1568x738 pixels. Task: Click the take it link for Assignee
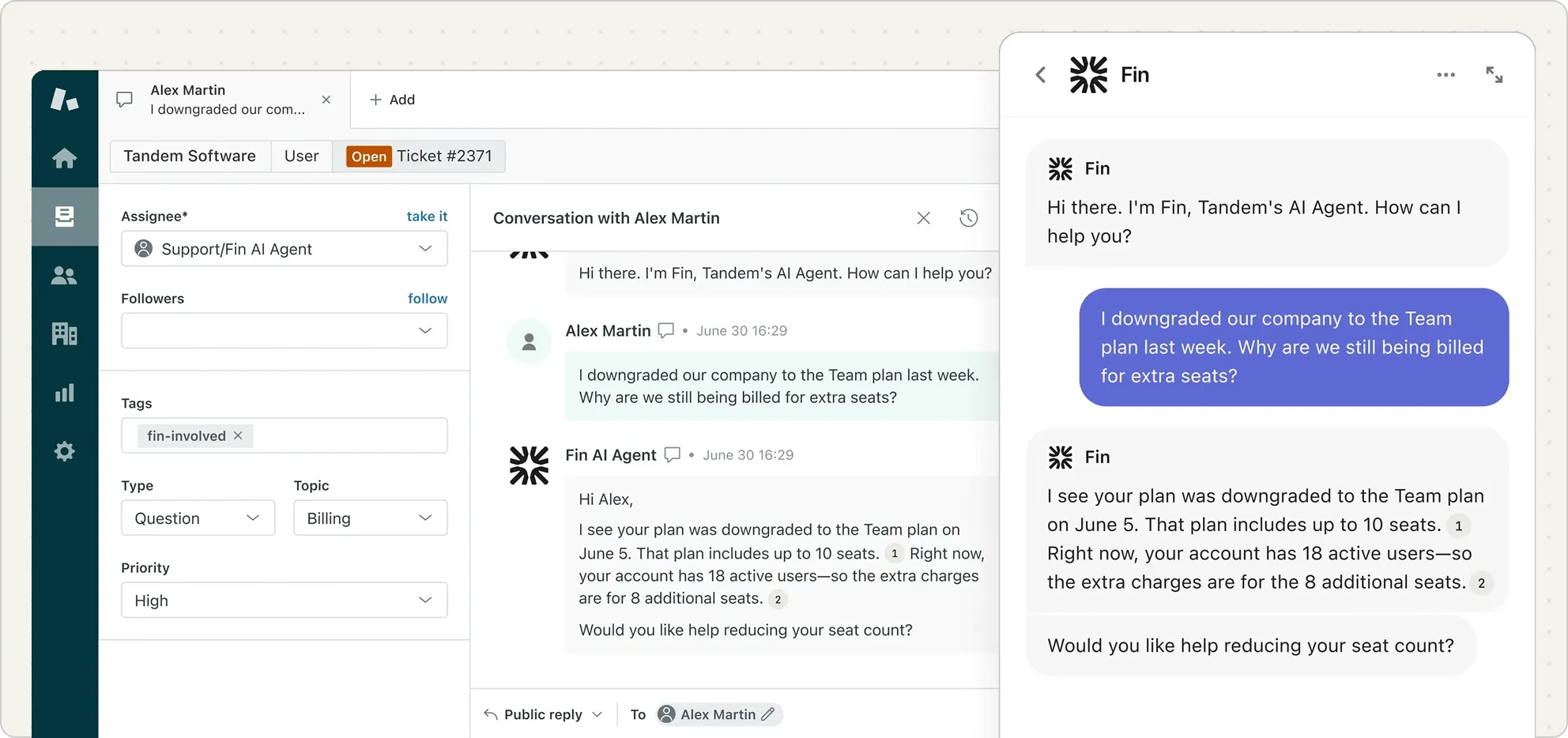tap(426, 216)
